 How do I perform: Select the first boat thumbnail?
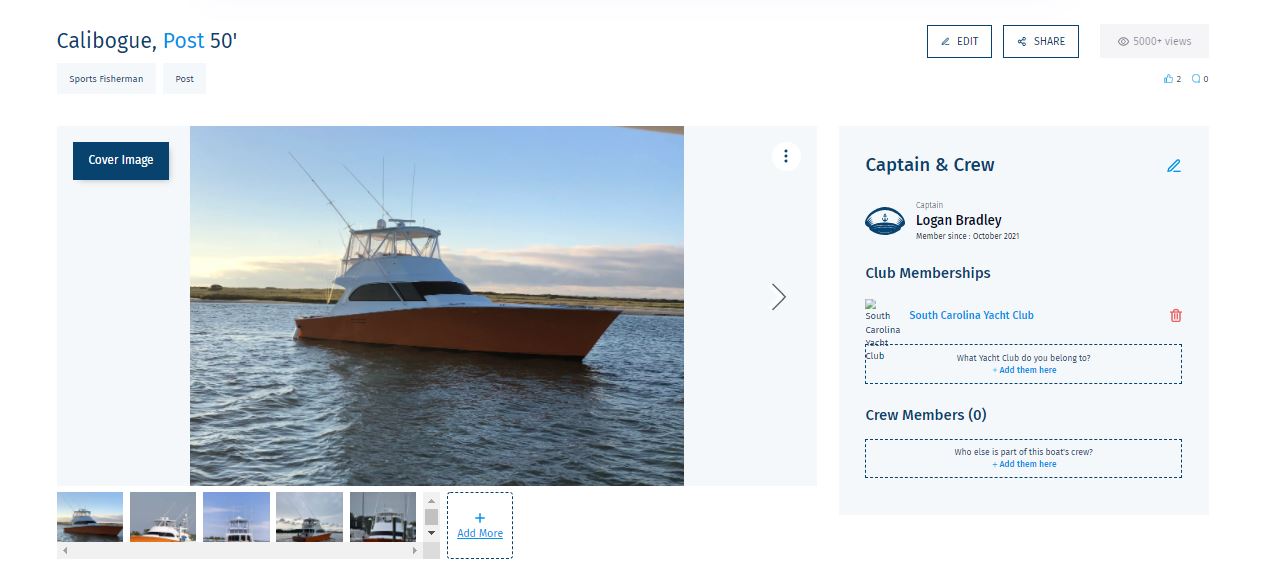[90, 517]
